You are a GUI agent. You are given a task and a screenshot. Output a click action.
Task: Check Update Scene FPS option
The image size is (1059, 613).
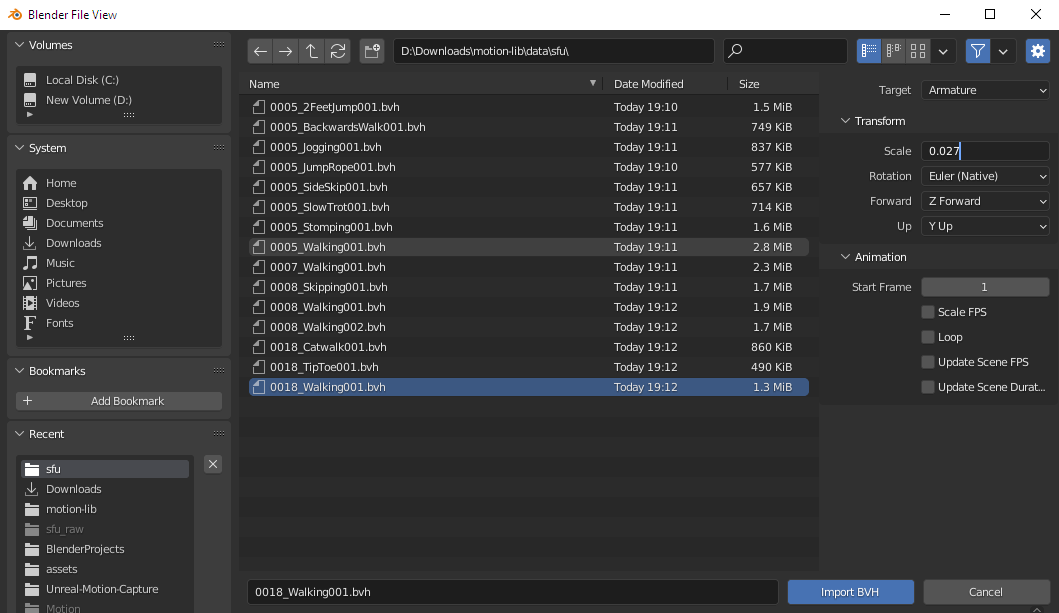pyautogui.click(x=928, y=362)
